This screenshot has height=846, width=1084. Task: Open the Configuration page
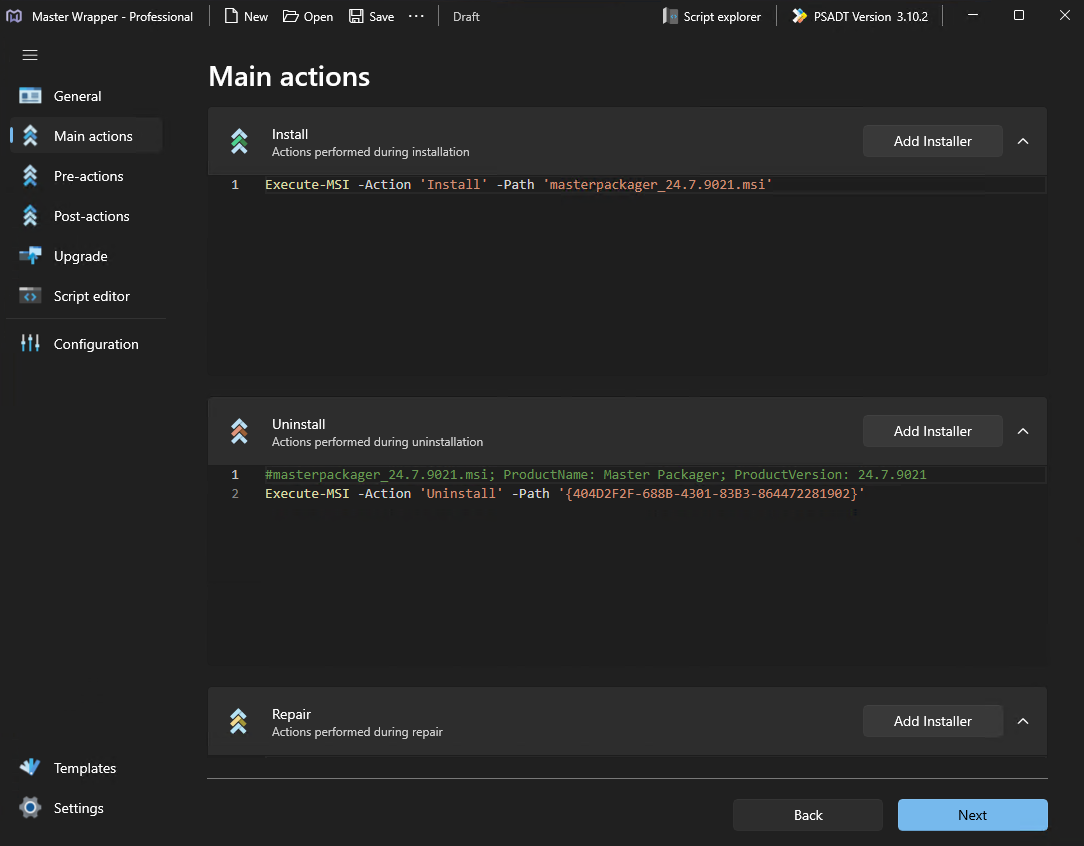(86, 344)
